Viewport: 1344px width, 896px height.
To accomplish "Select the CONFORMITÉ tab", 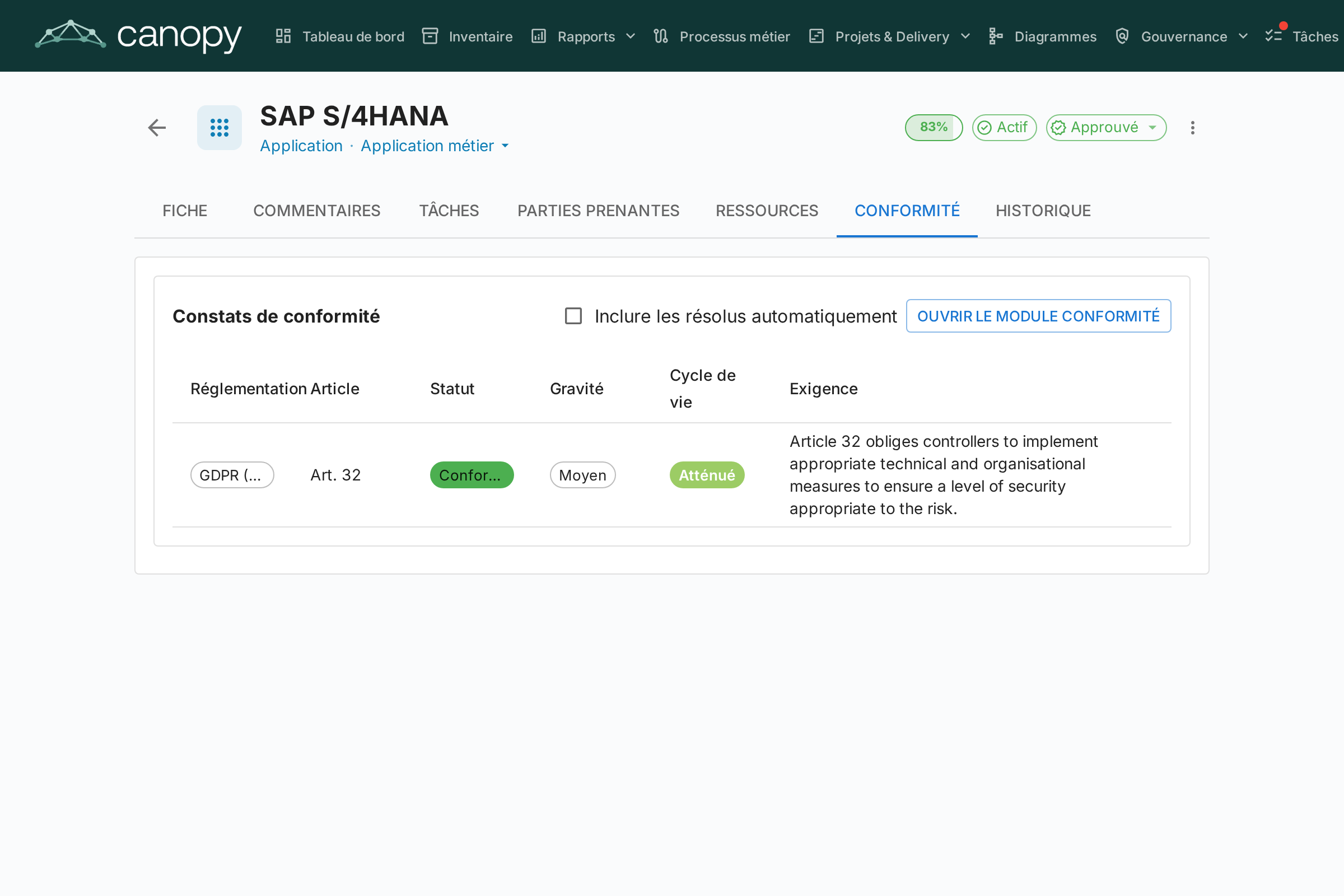I will click(x=907, y=211).
